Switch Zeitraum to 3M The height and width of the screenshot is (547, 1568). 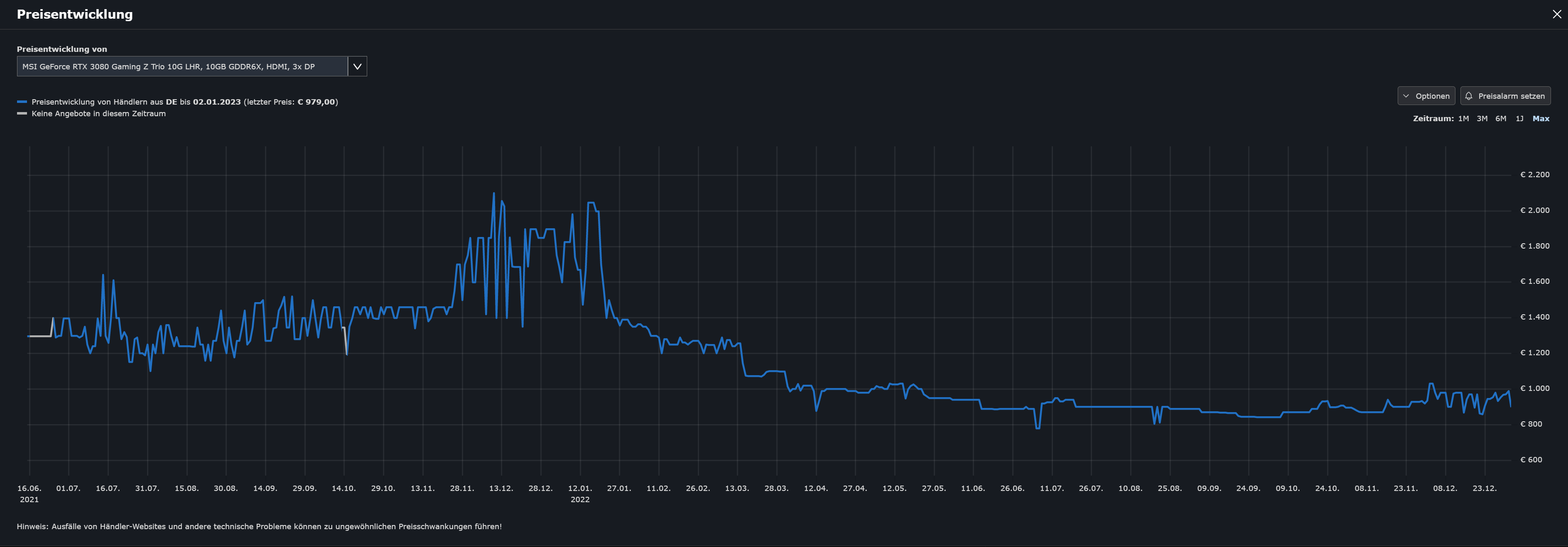coord(1482,119)
